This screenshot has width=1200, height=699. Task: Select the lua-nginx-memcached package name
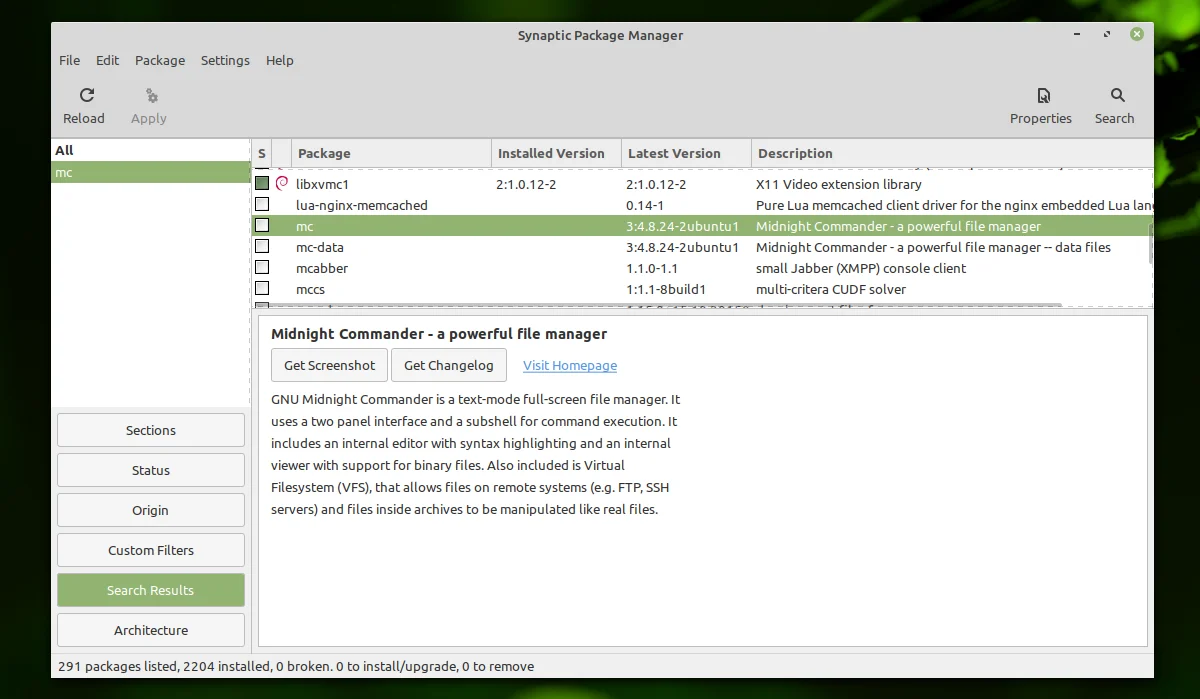(x=362, y=205)
